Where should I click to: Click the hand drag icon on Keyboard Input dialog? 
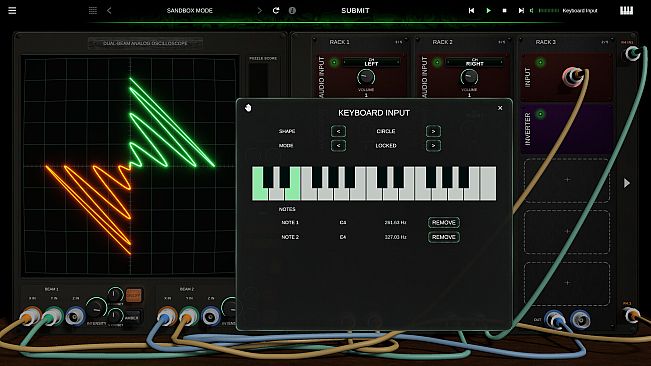click(248, 108)
